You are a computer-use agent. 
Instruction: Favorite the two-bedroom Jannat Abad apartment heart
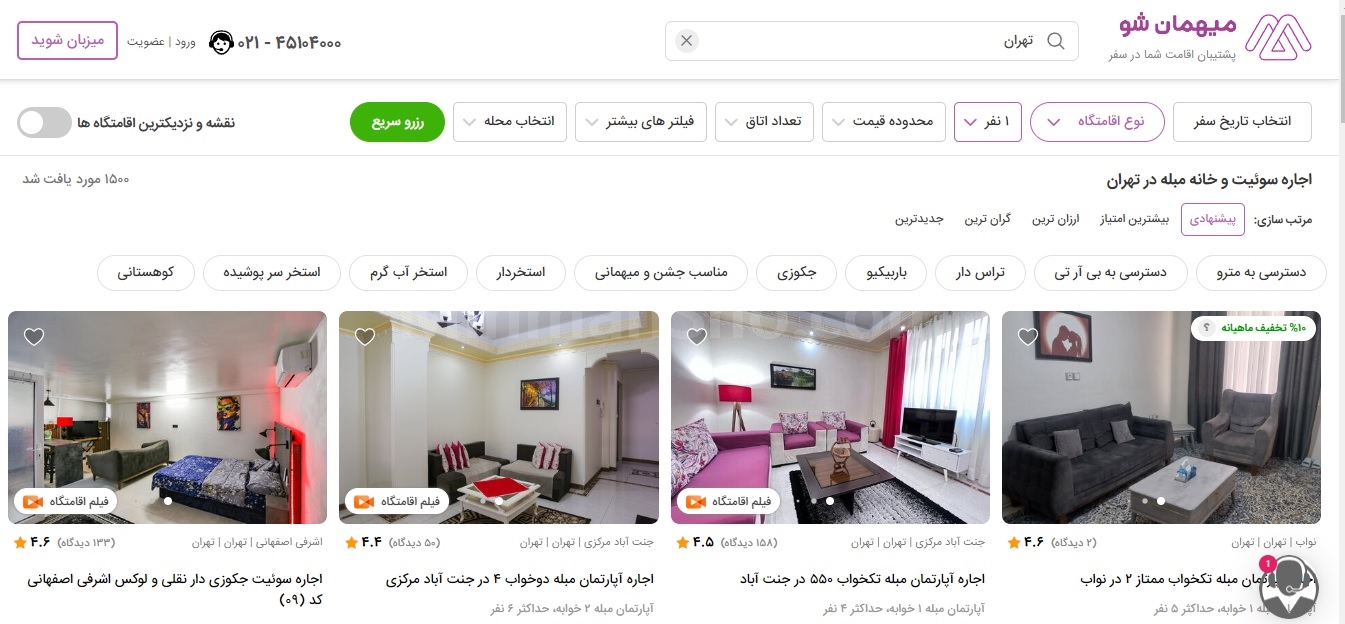[x=365, y=337]
